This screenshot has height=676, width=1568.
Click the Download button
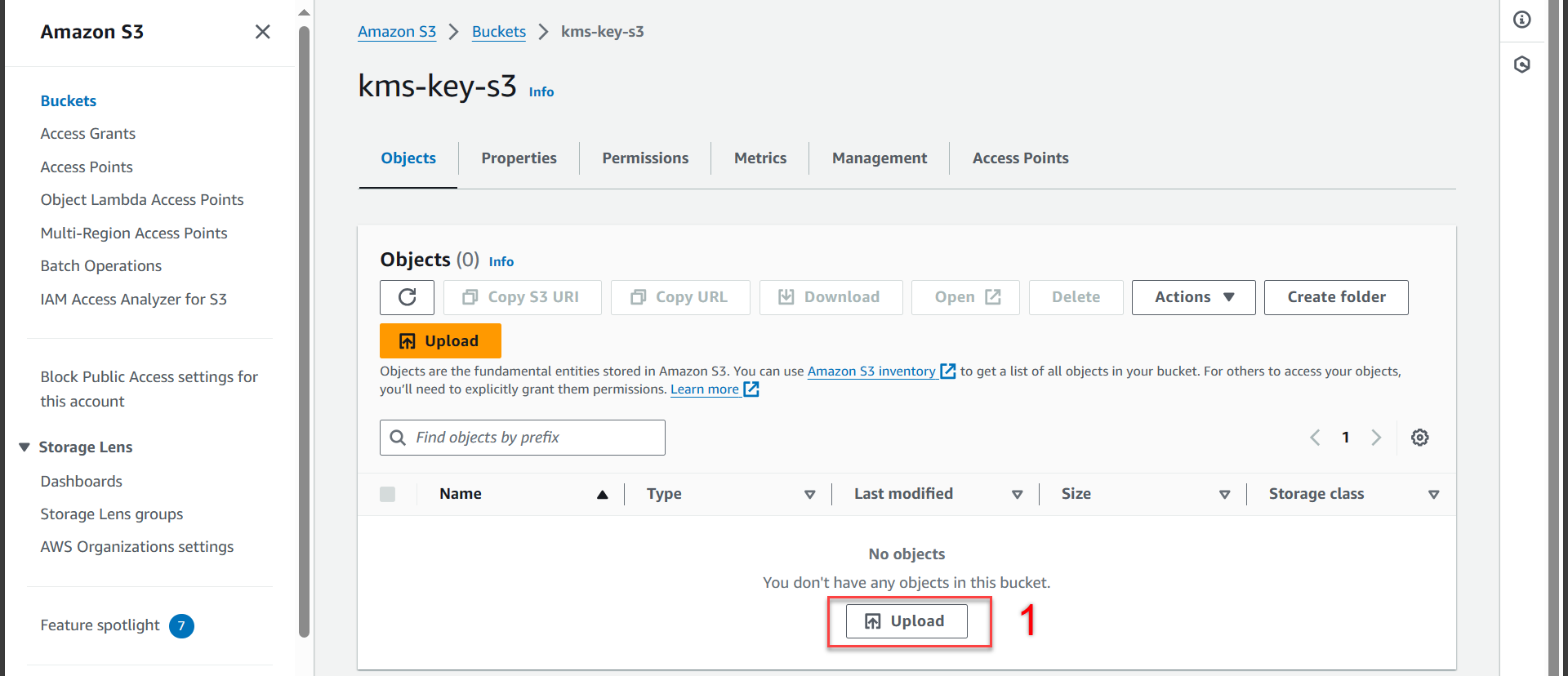click(831, 297)
